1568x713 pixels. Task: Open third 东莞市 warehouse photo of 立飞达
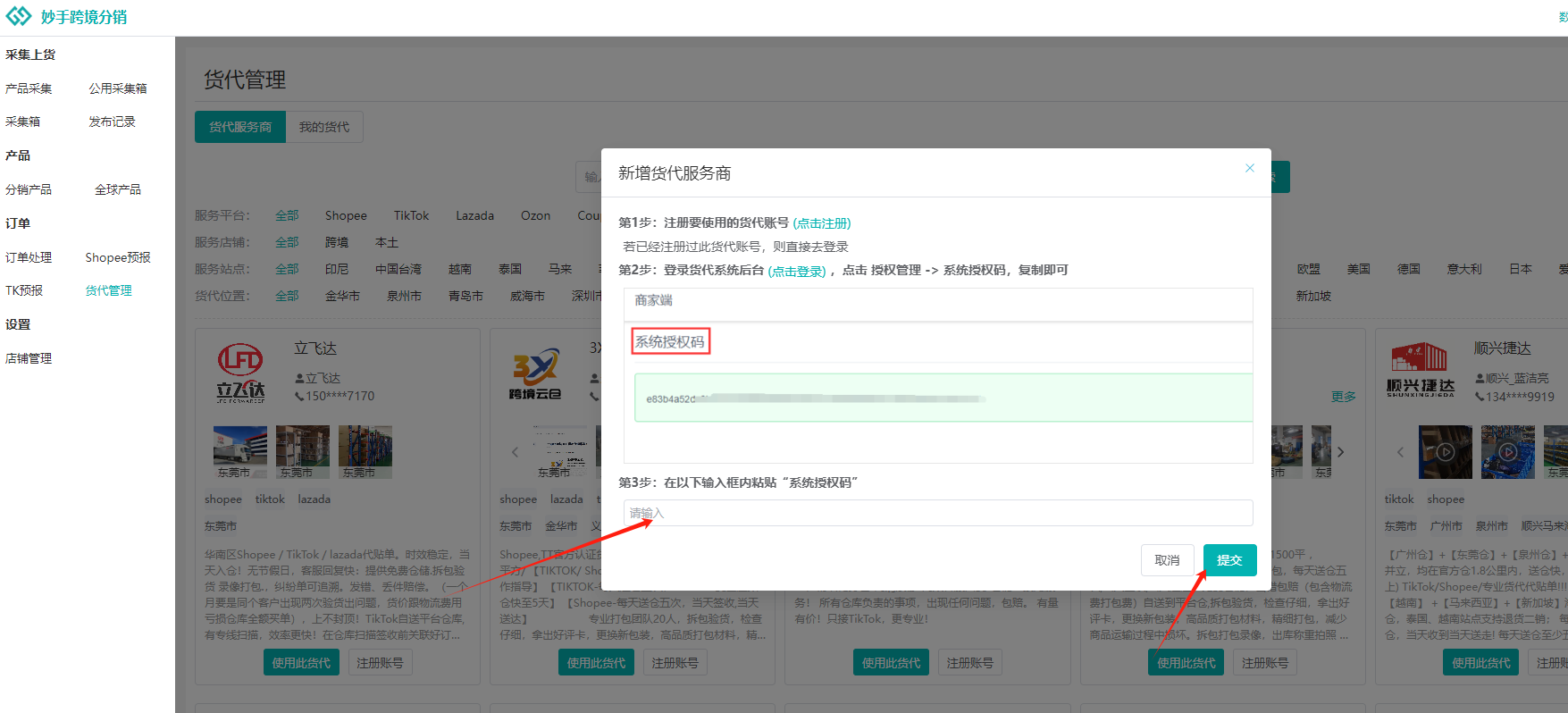[365, 452]
